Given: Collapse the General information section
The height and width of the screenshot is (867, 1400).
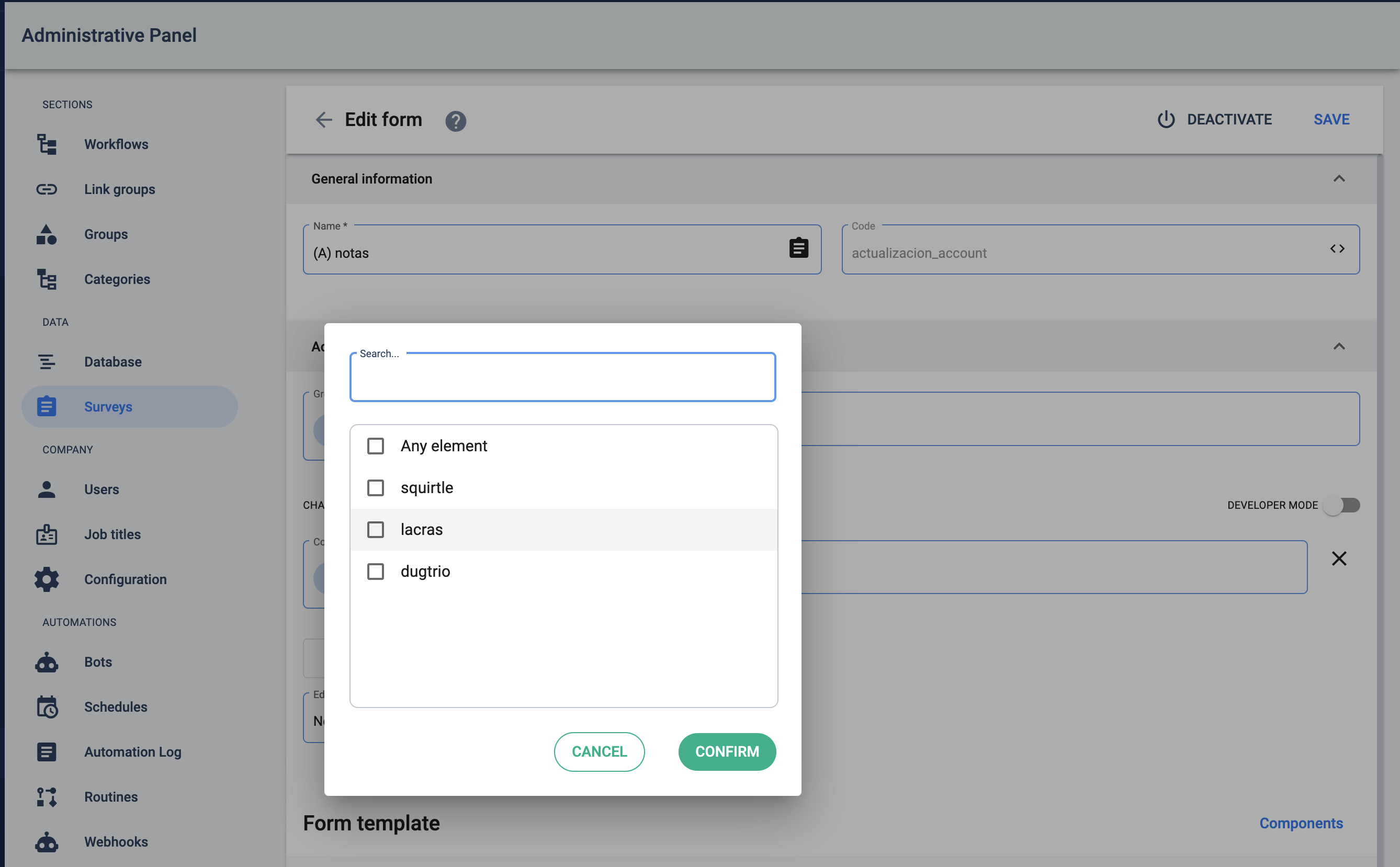Looking at the screenshot, I should tap(1339, 179).
